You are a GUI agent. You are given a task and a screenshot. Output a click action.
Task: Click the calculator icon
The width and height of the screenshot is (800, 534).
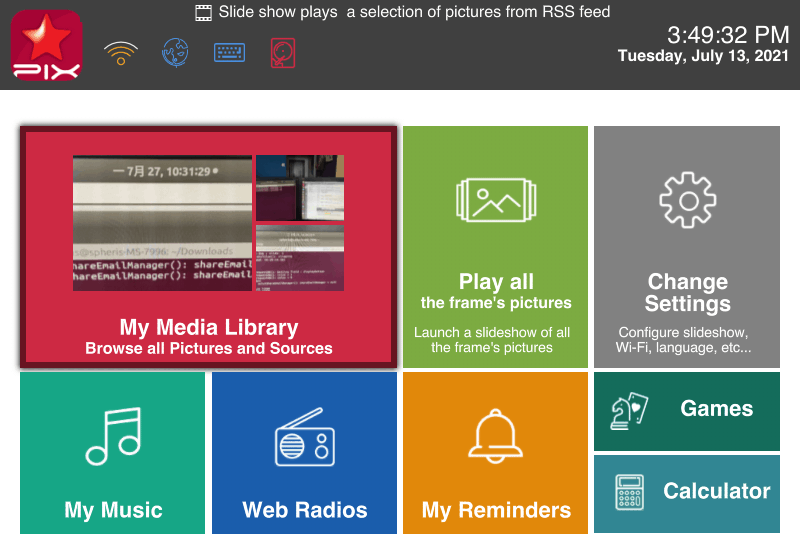click(630, 492)
